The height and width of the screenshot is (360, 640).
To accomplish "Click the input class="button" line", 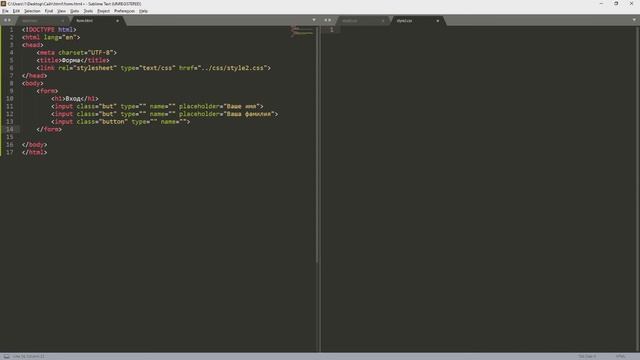I will click(x=120, y=122).
